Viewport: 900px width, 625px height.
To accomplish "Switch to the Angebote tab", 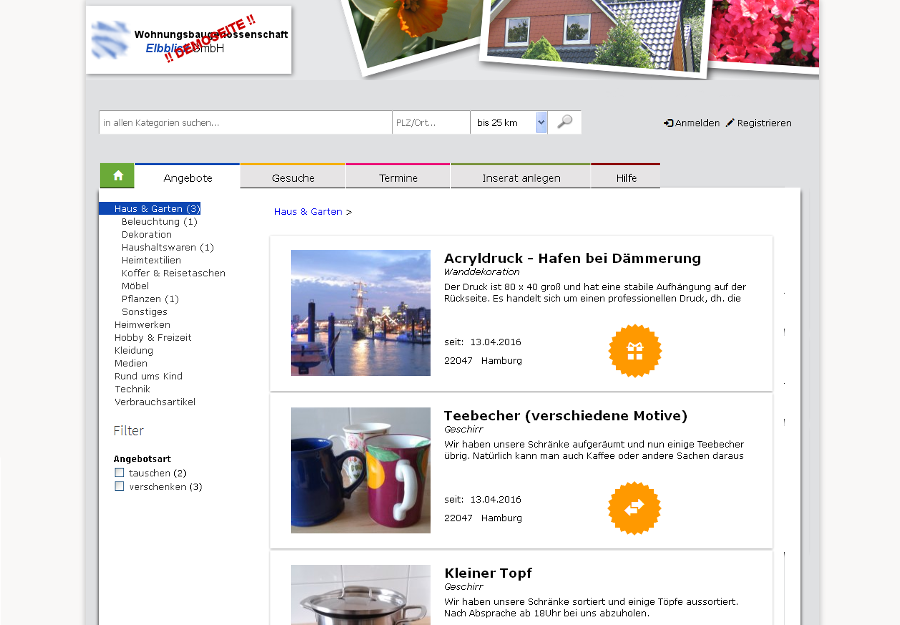I will coord(188,176).
